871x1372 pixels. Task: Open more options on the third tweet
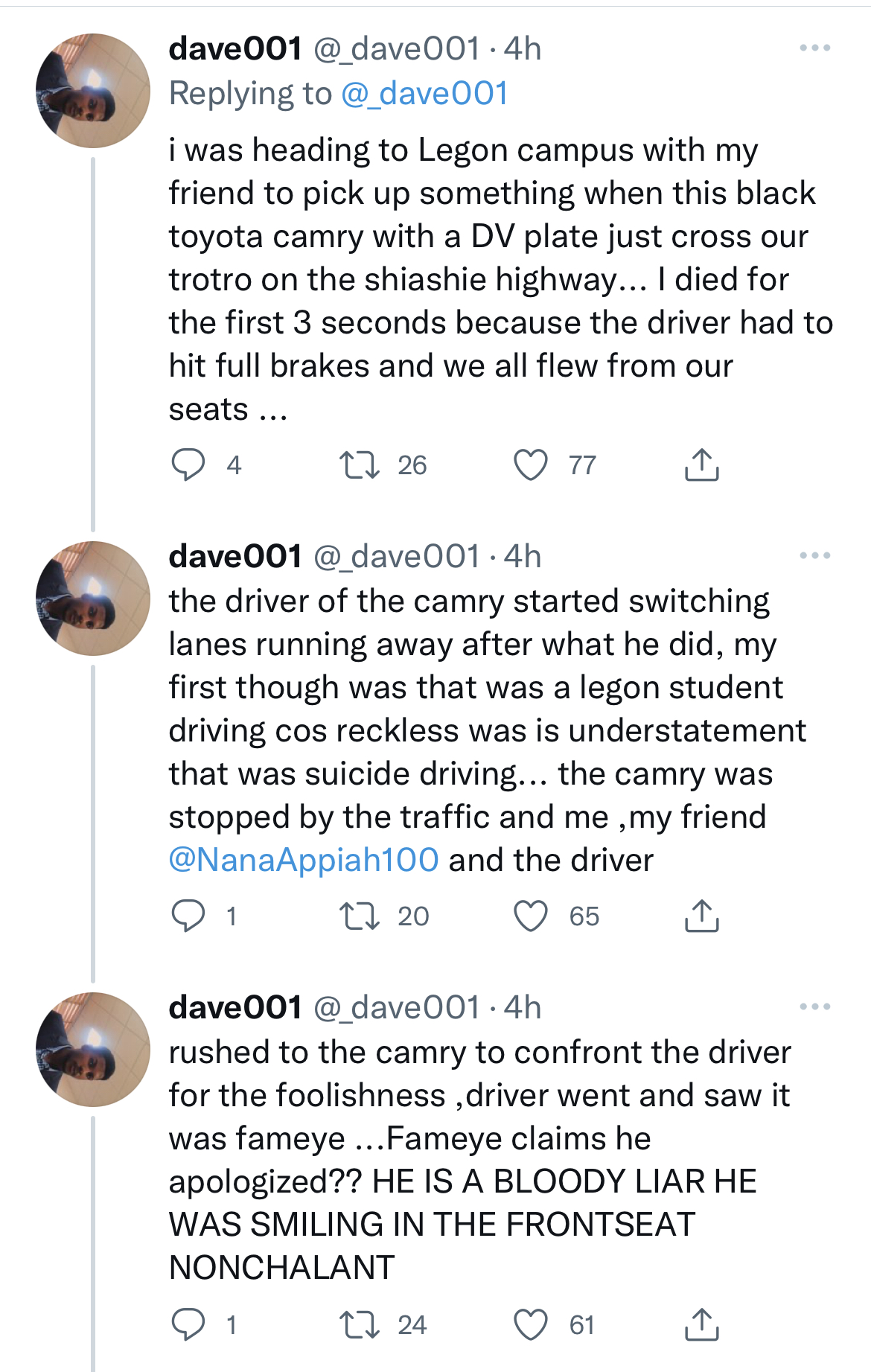[x=814, y=1007]
